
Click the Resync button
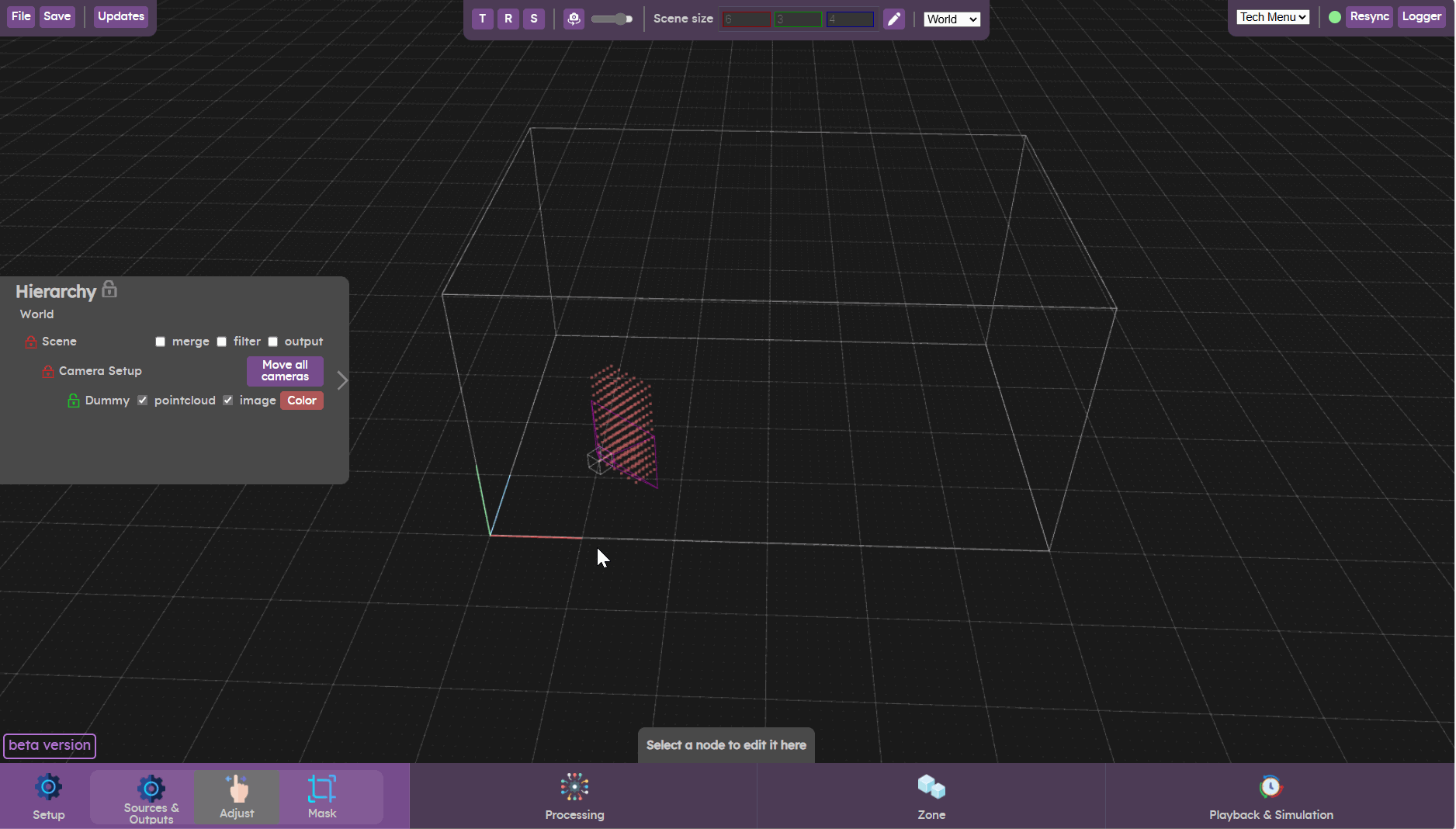pyautogui.click(x=1369, y=16)
